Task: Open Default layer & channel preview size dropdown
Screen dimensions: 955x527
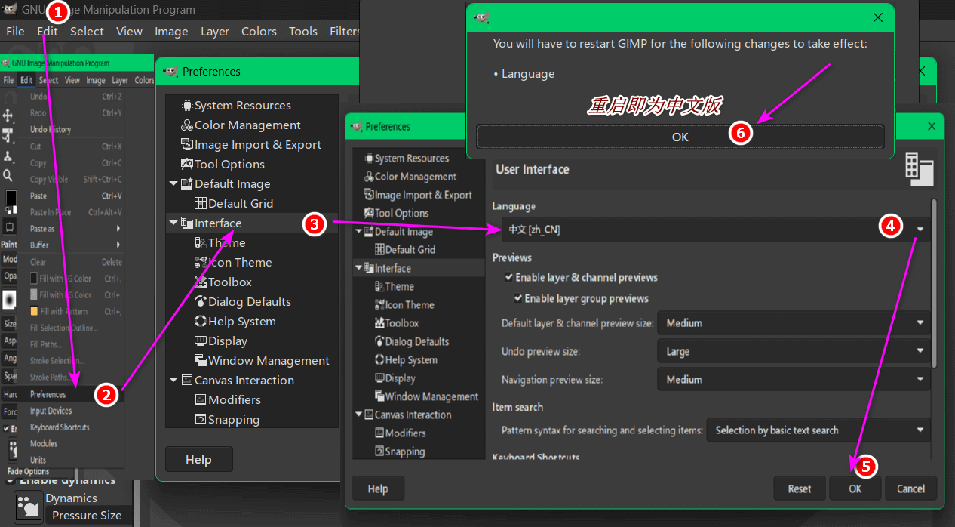Action: 794,323
